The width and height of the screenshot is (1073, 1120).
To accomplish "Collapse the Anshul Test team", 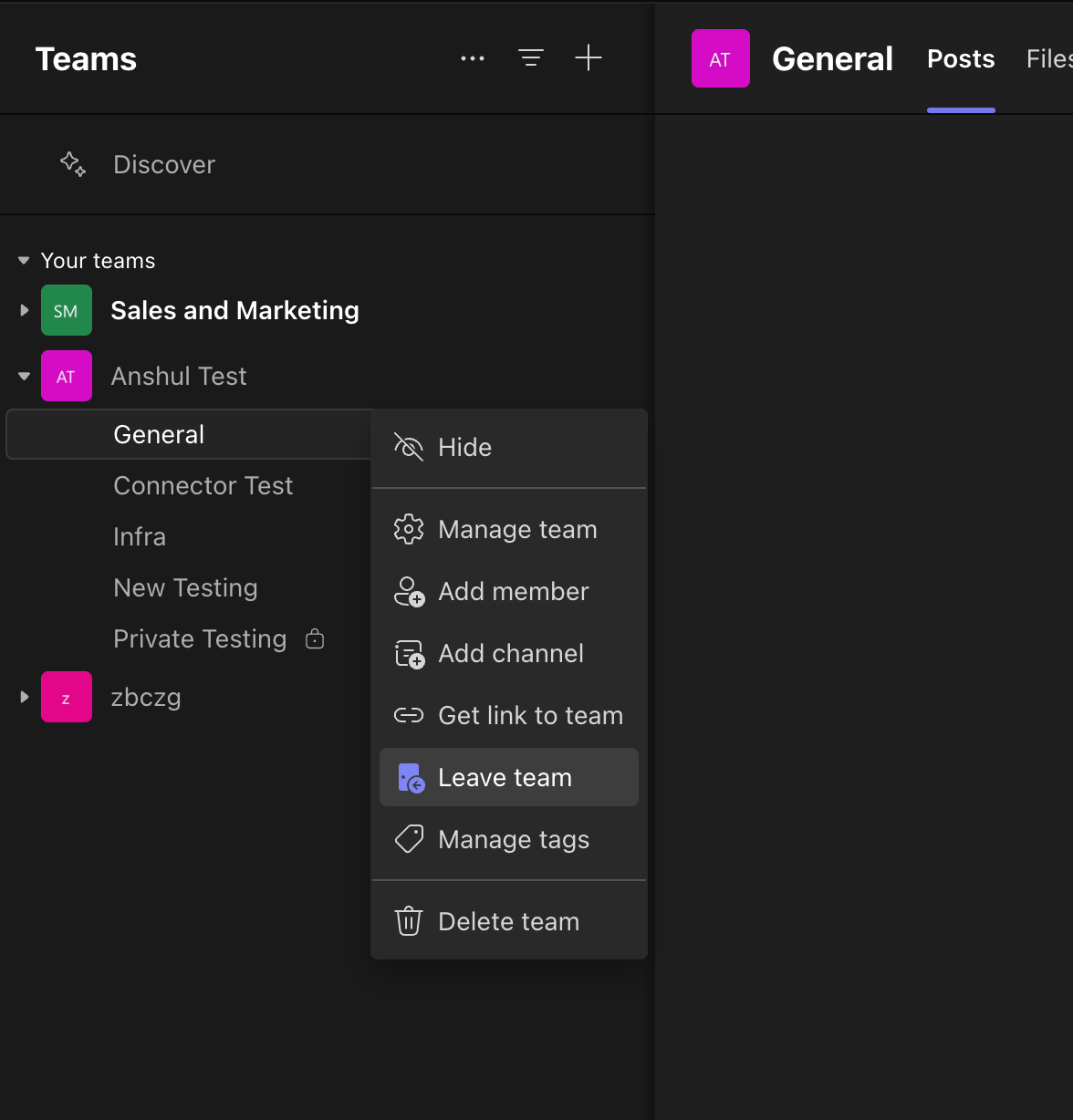I will pos(25,376).
